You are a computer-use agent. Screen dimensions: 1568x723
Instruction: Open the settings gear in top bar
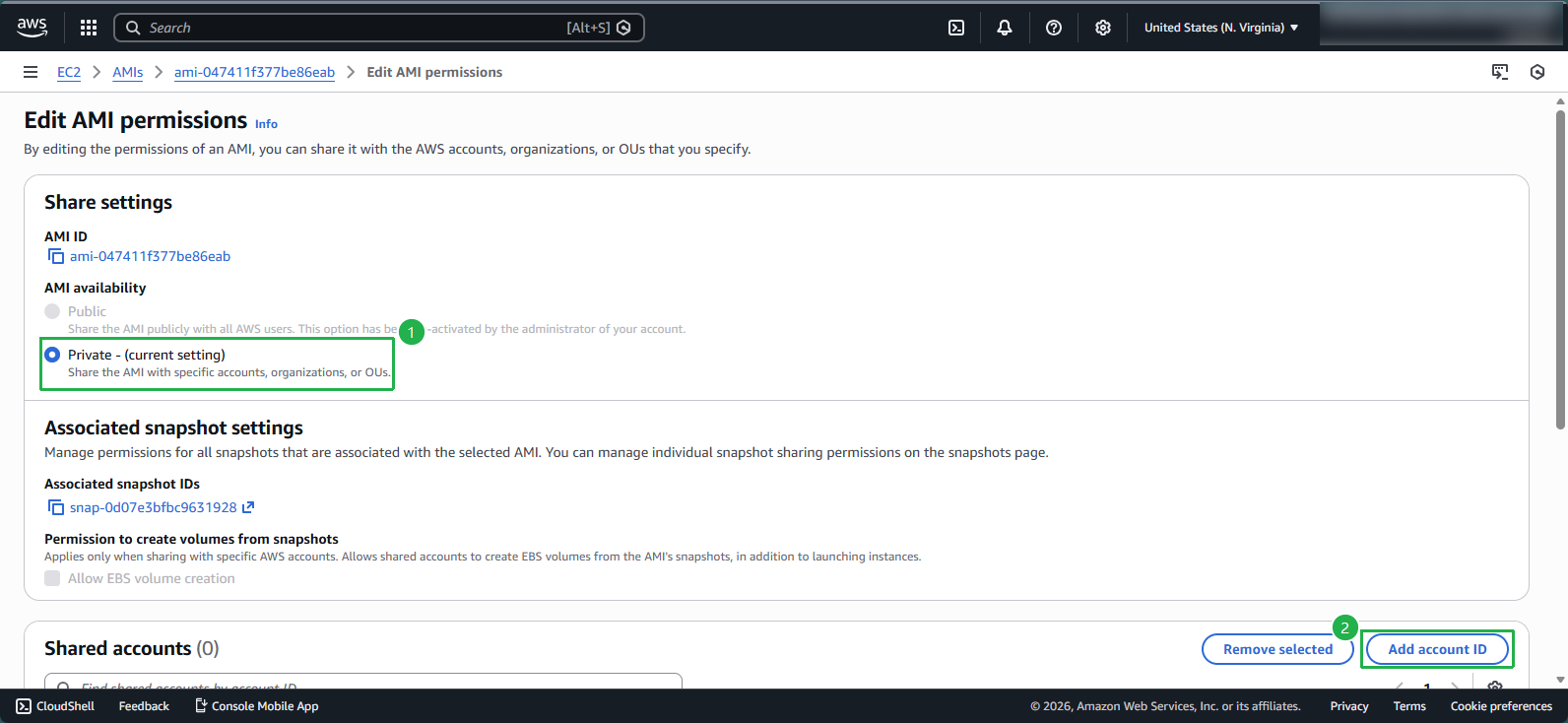click(1103, 28)
